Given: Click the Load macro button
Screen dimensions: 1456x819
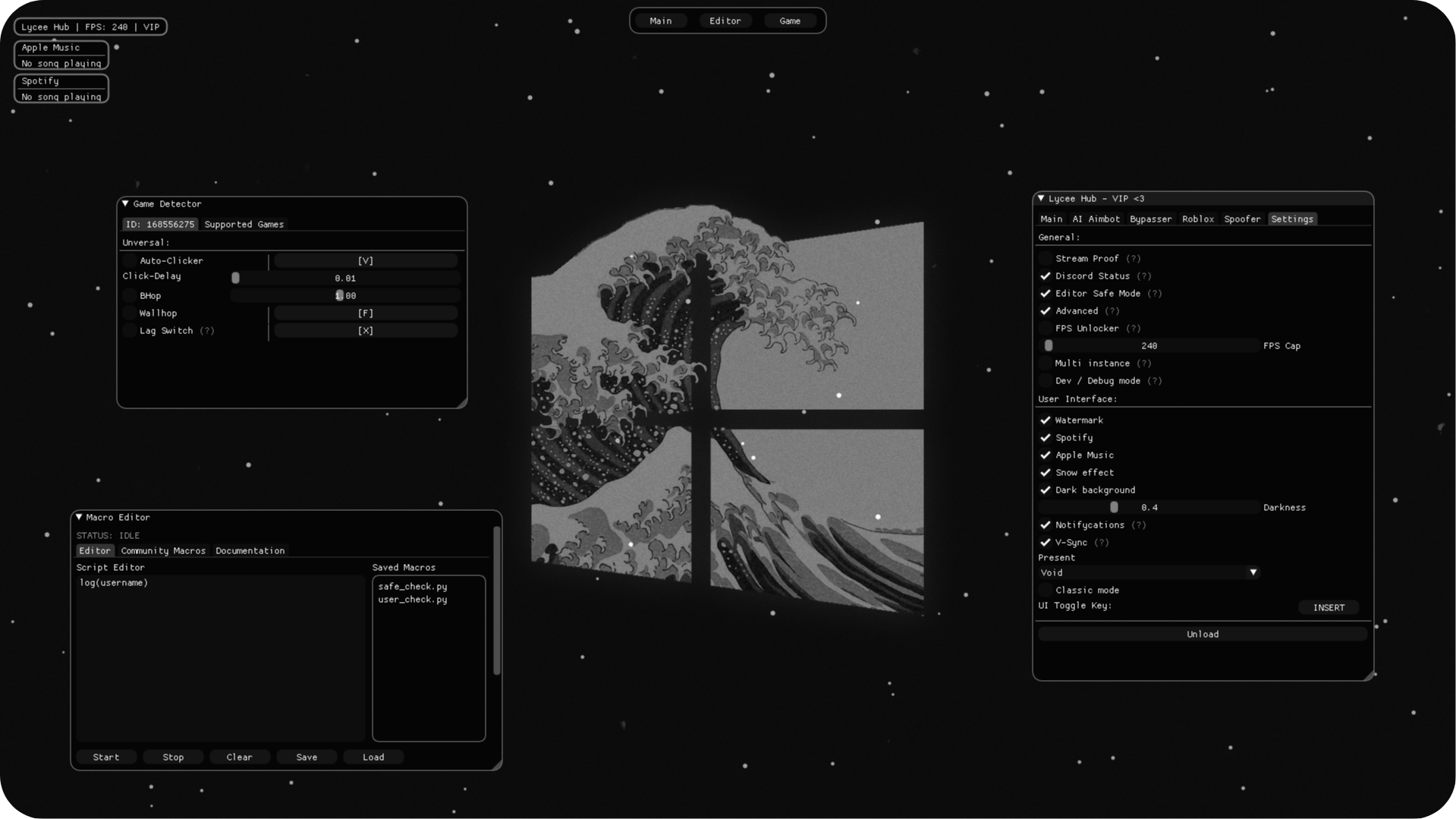Looking at the screenshot, I should [373, 758].
